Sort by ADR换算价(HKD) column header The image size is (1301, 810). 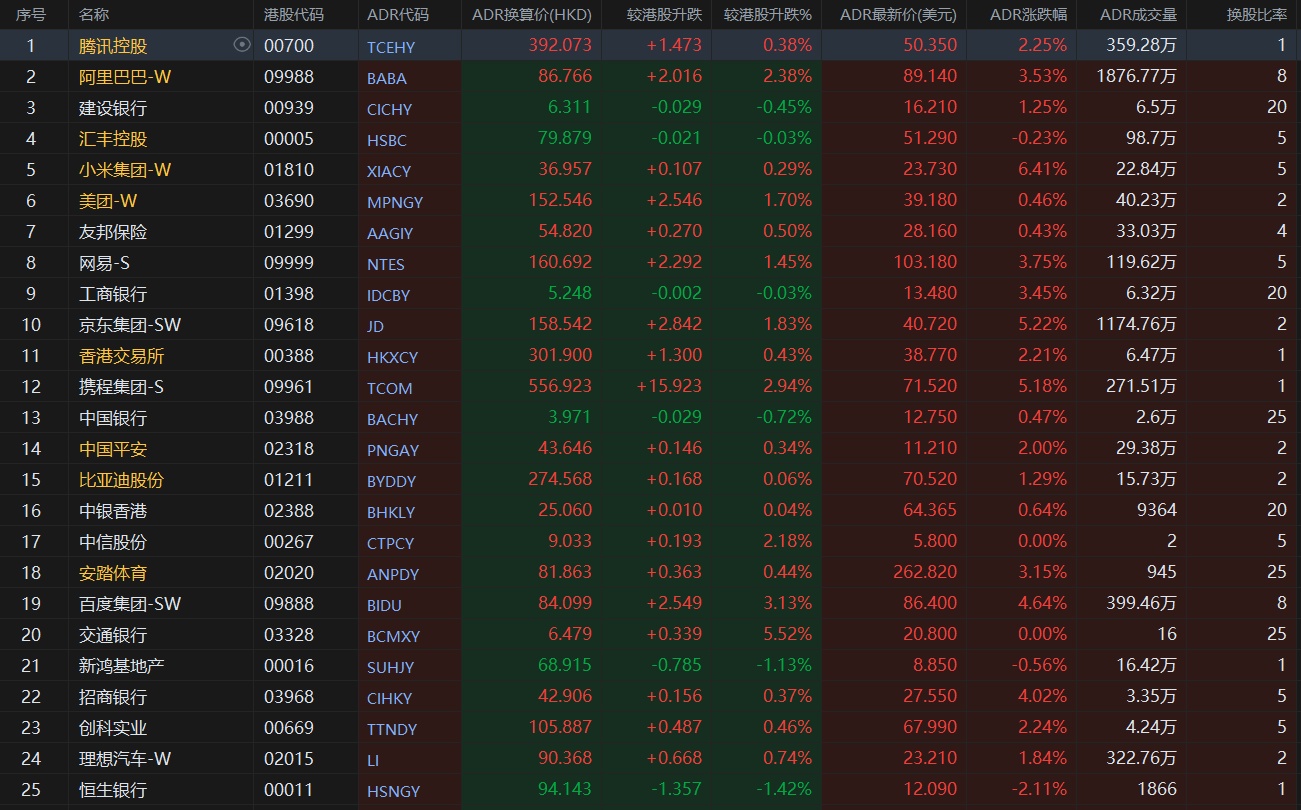[x=532, y=15]
